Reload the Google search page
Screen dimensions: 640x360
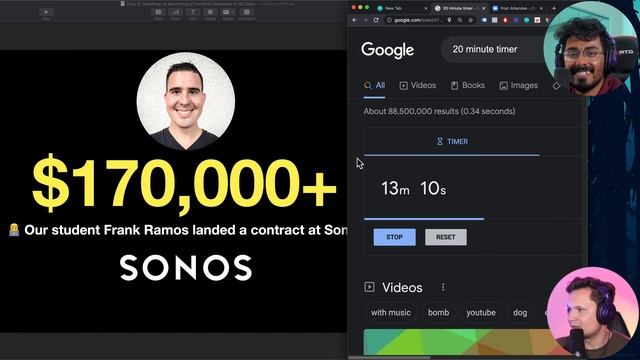(376, 20)
